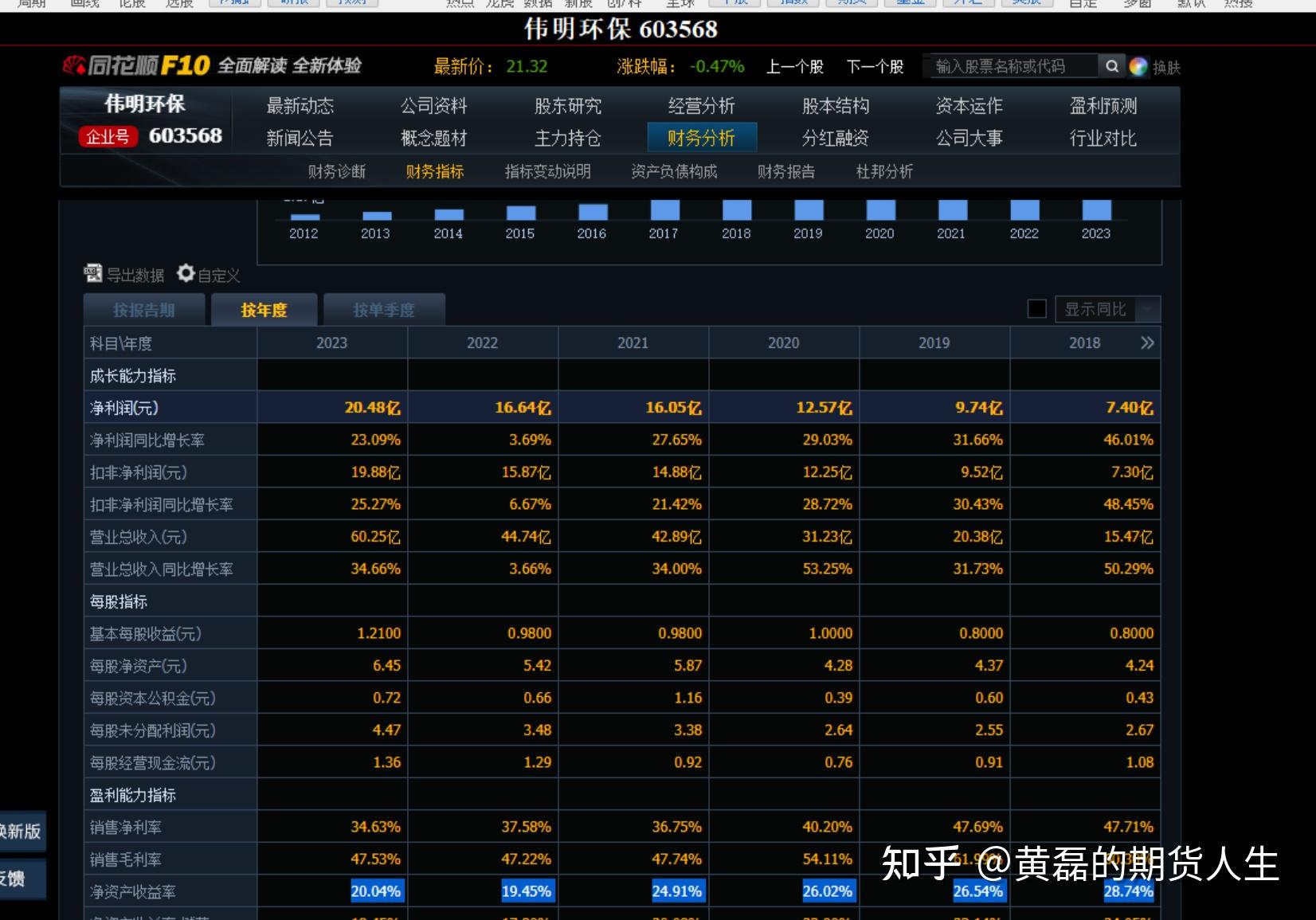Click the 基本每股收益(元) row label

145,634
